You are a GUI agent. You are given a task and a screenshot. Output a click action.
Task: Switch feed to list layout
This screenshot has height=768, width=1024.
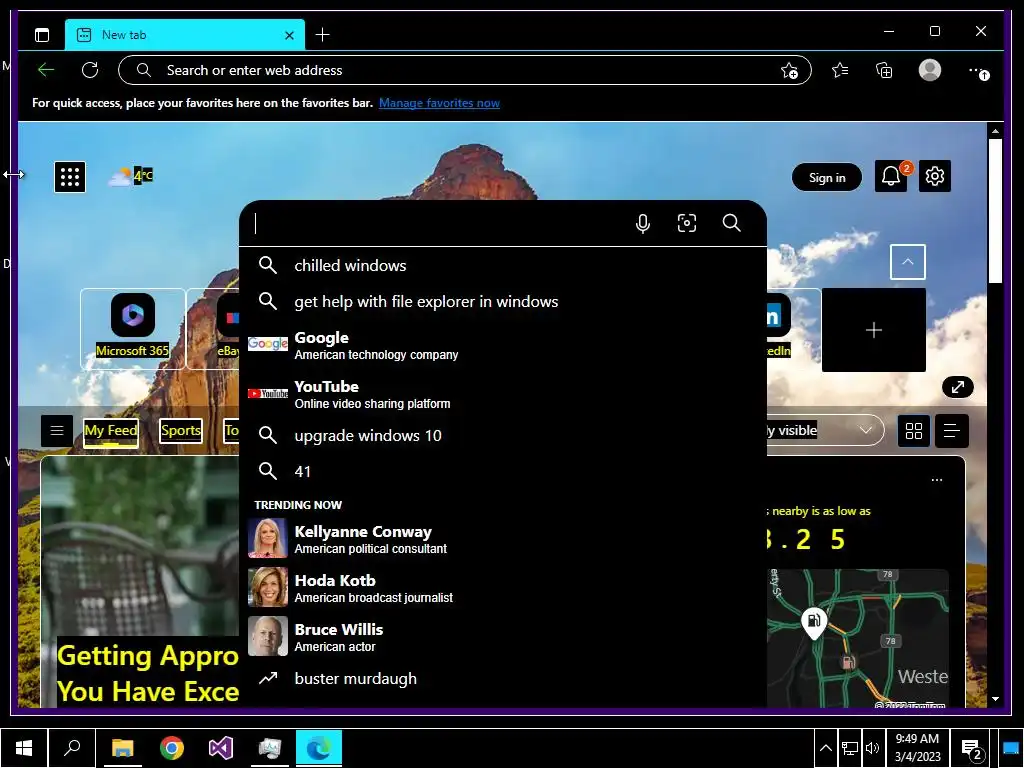[952, 430]
